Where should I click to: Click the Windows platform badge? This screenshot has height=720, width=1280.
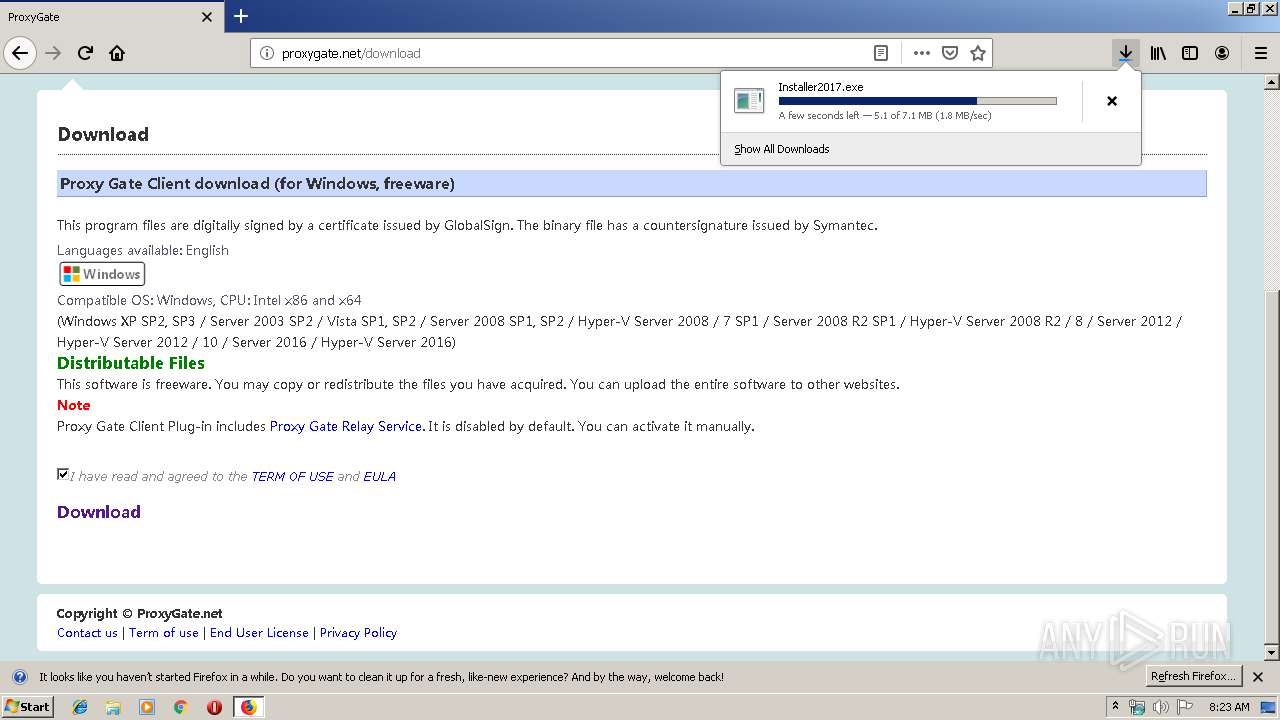[x=102, y=274]
